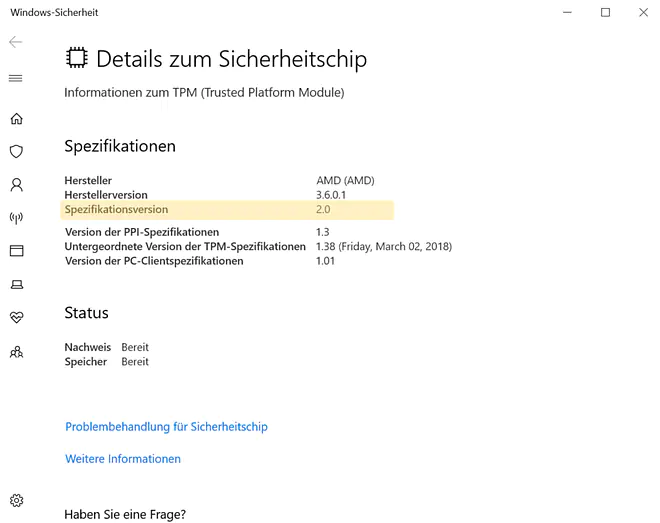Click 'Details zum Sicherheitschip' page title
The height and width of the screenshot is (523, 660).
pos(232,58)
